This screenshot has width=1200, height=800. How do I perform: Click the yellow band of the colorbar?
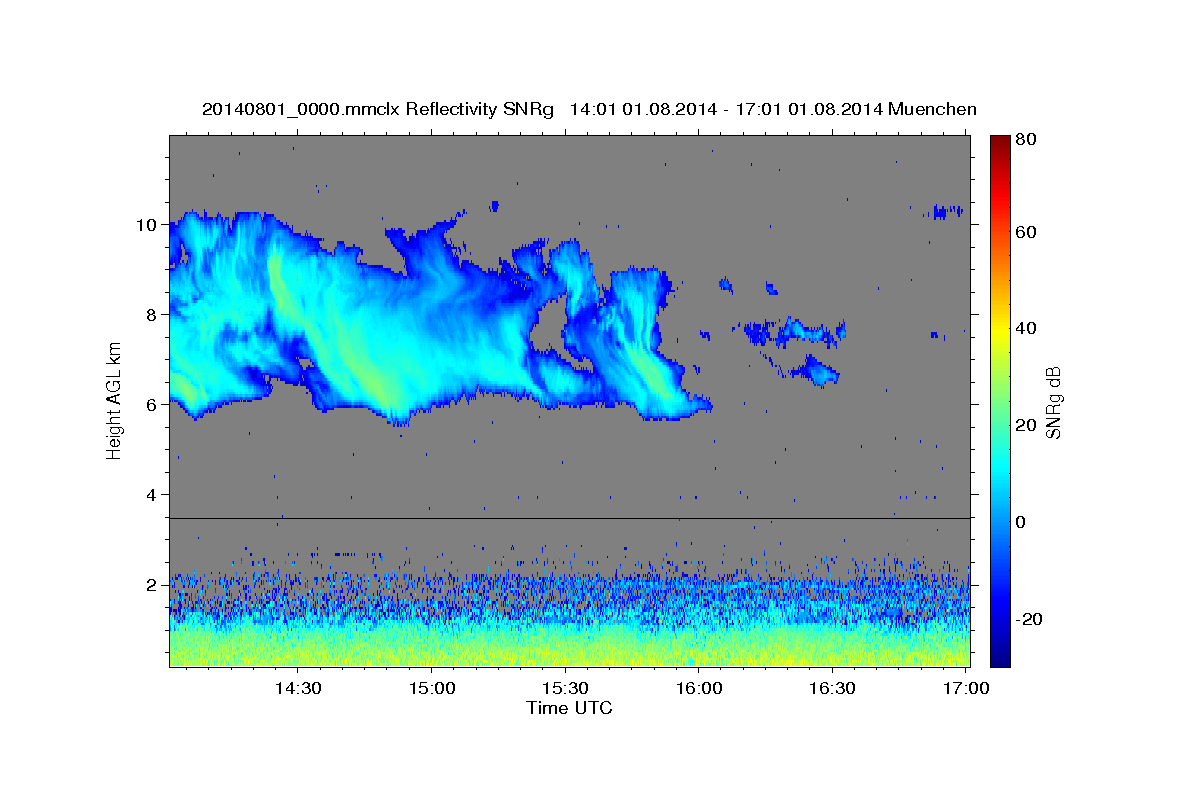(x=999, y=330)
